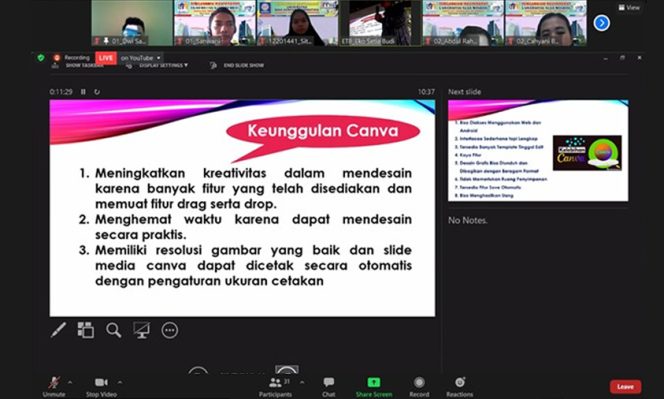Click the green Share Screen button
The height and width of the screenshot is (399, 664).
[x=374, y=386]
